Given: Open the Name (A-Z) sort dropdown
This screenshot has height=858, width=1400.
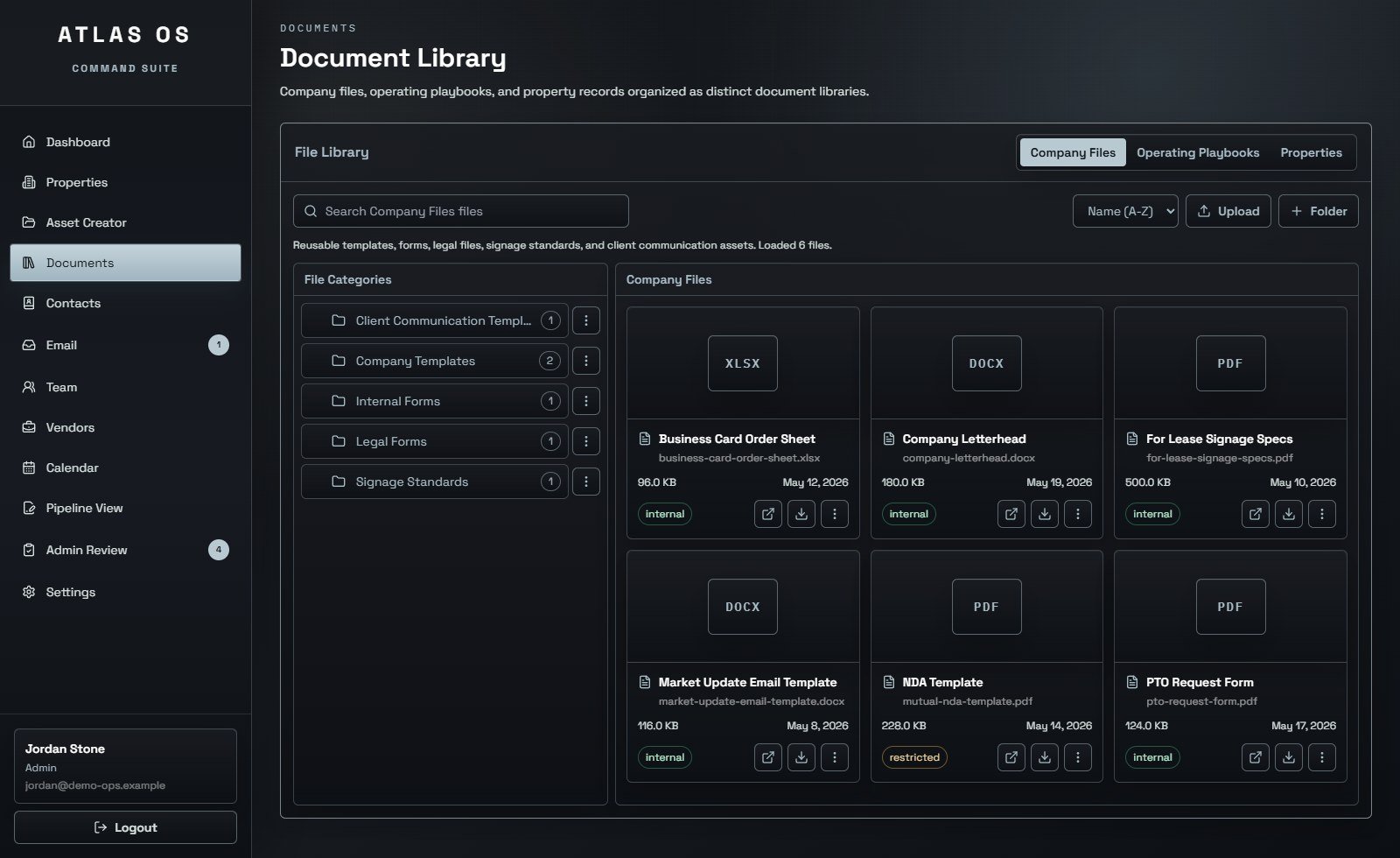Looking at the screenshot, I should [1125, 211].
